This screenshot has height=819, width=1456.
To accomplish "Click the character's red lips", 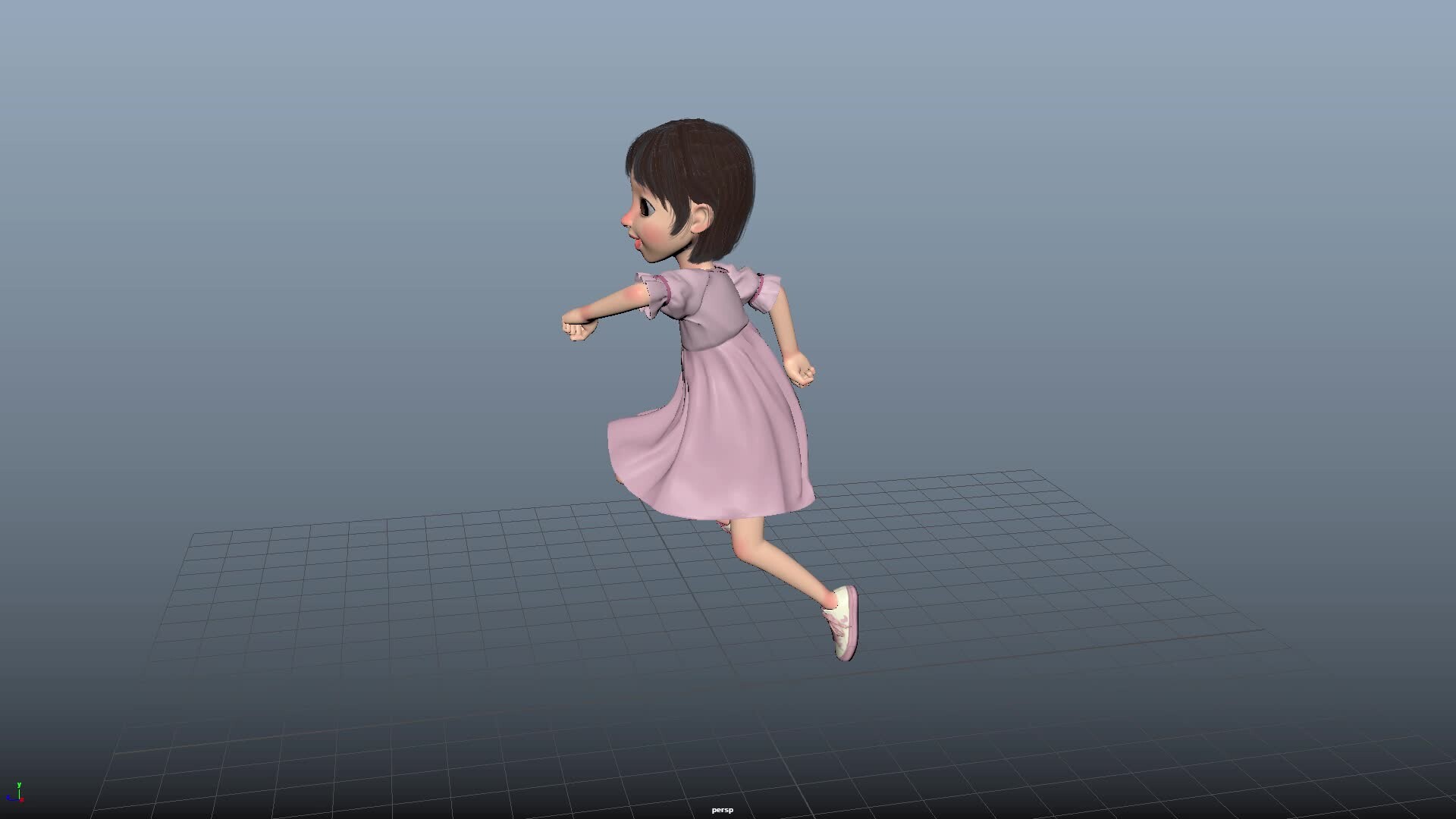I will (x=636, y=243).
